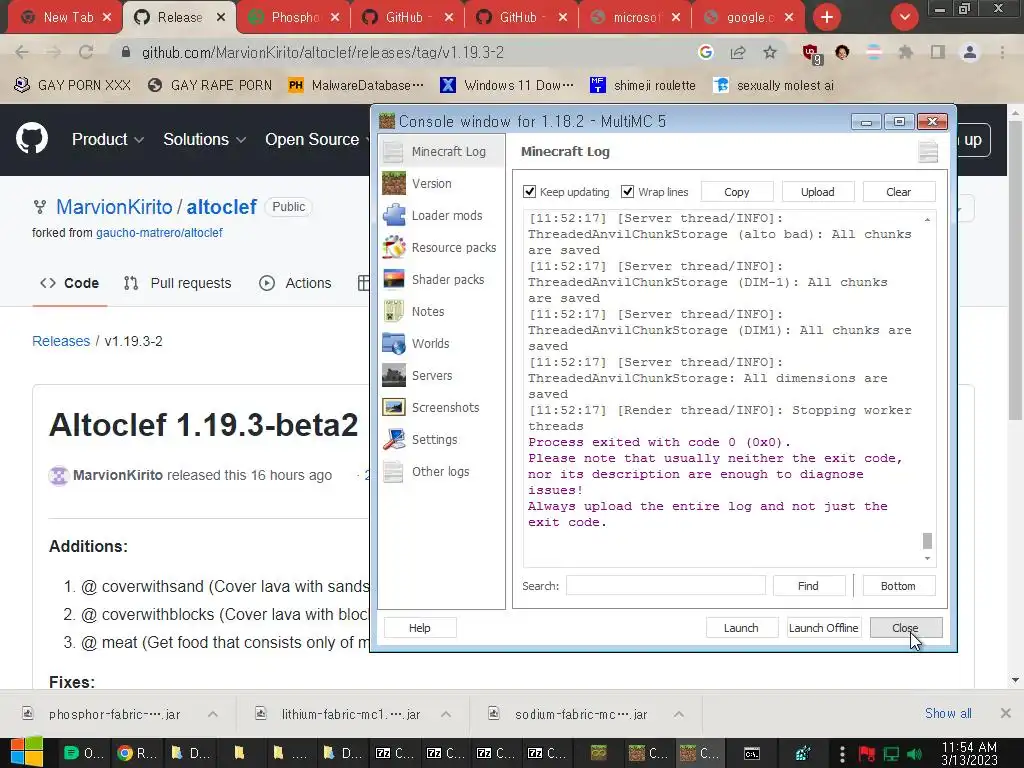
Task: Open Actions tab of the repository
Action: pos(295,283)
